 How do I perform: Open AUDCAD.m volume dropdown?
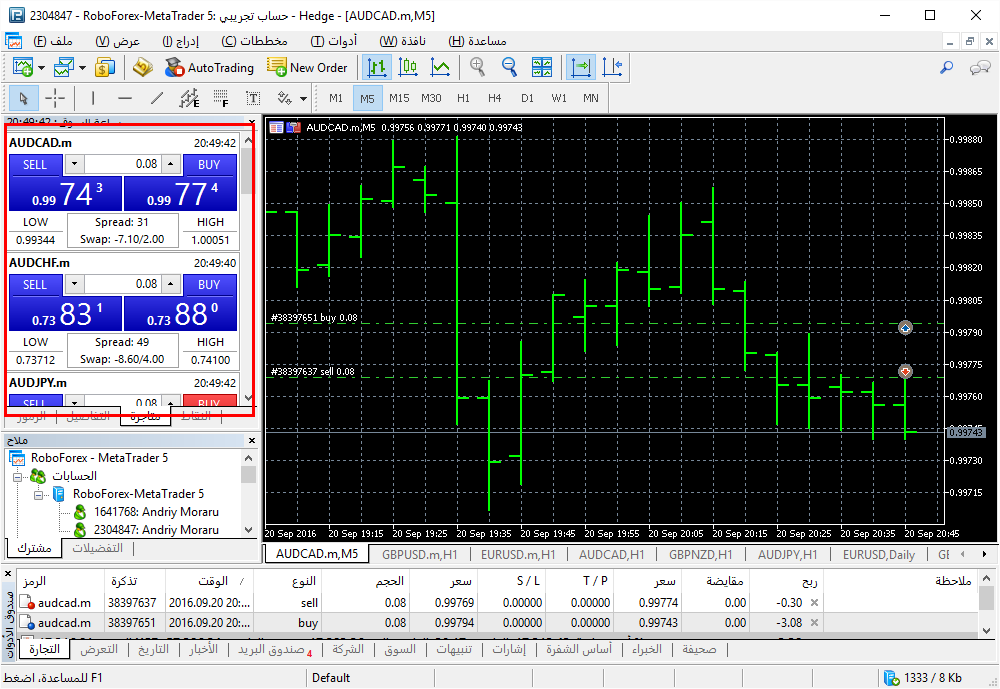click(75, 164)
